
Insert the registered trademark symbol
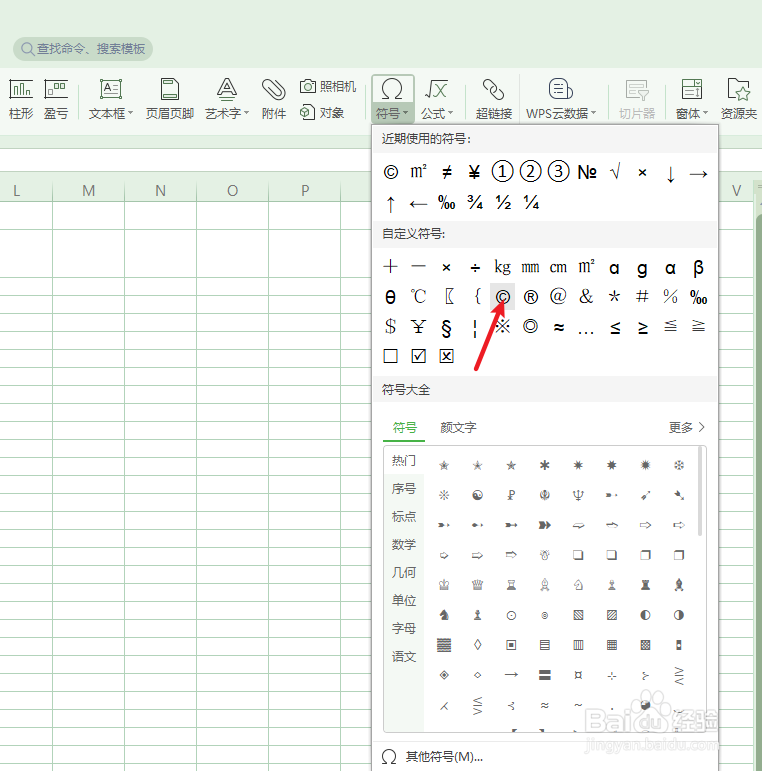530,297
